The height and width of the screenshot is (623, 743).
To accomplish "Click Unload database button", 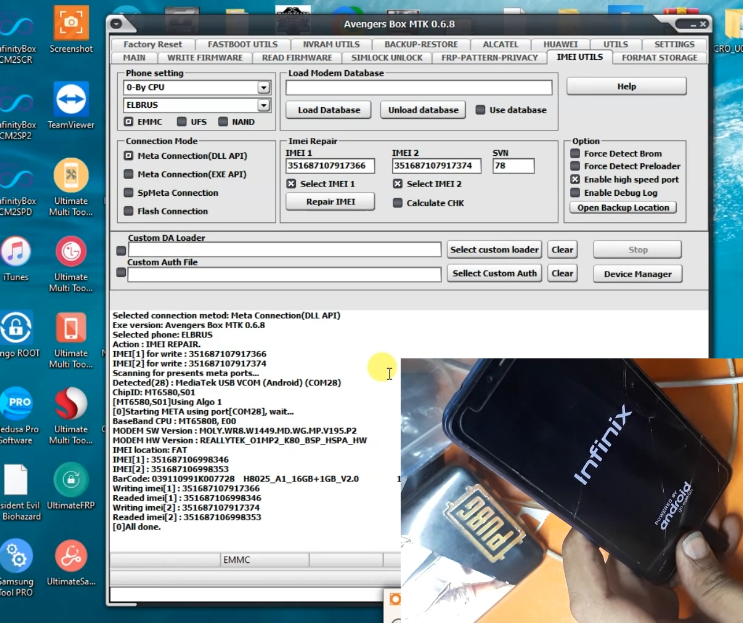I will click(423, 110).
